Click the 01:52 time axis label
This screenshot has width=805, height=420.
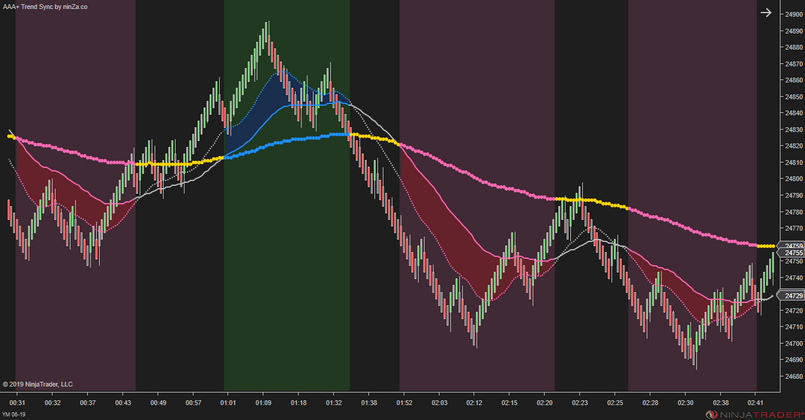pyautogui.click(x=404, y=402)
